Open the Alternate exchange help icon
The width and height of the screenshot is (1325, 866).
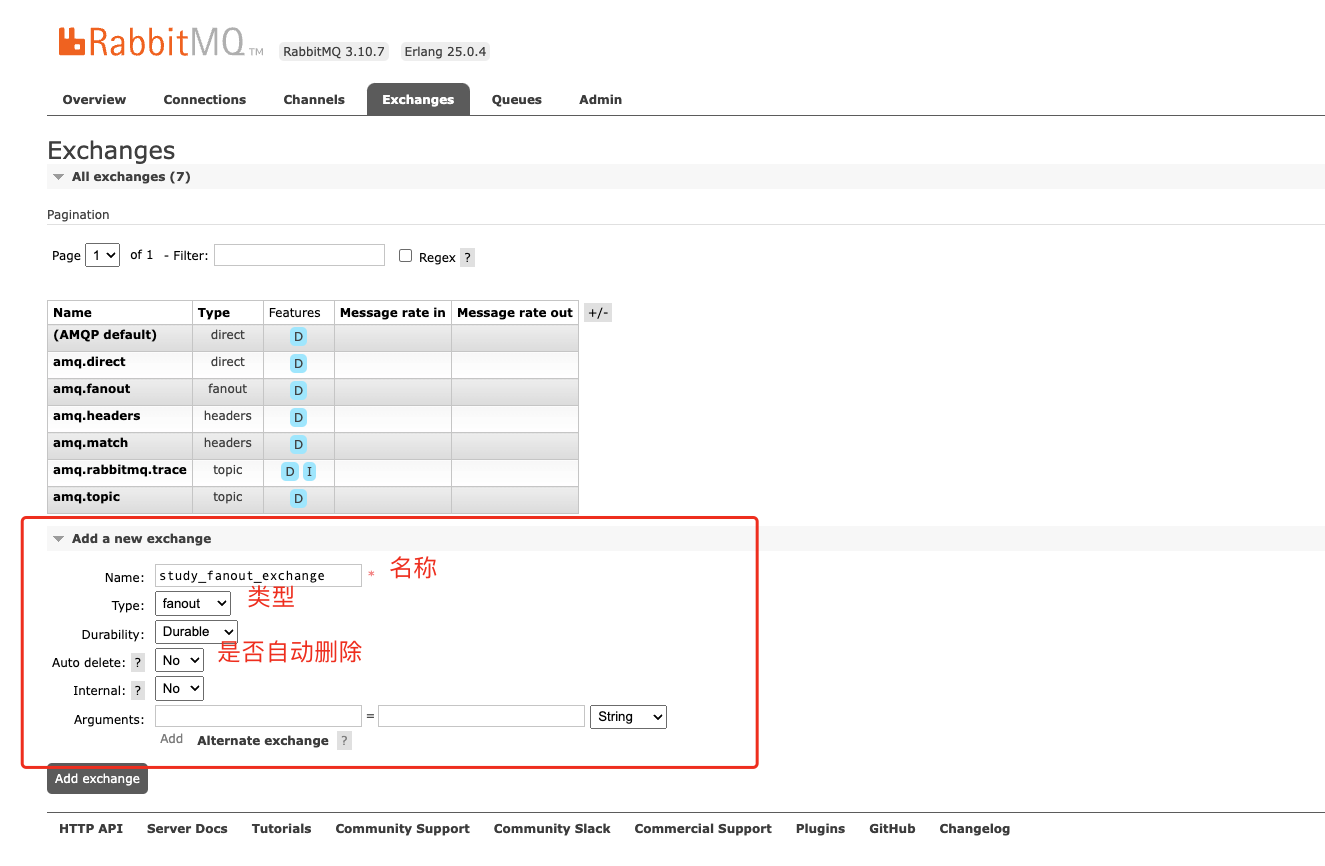[x=344, y=741]
